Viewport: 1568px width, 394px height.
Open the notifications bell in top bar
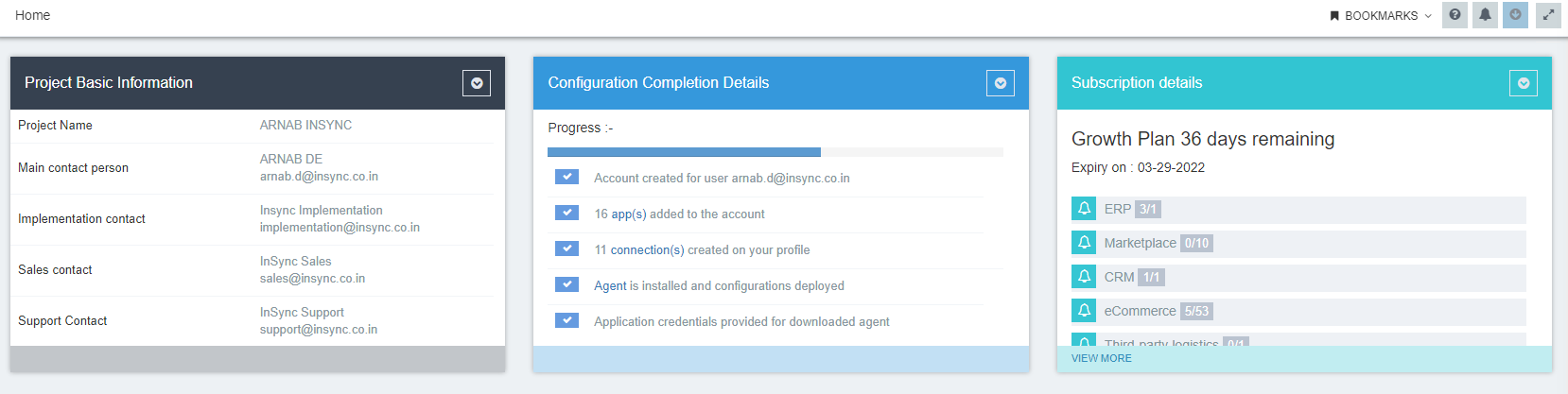pos(1485,15)
